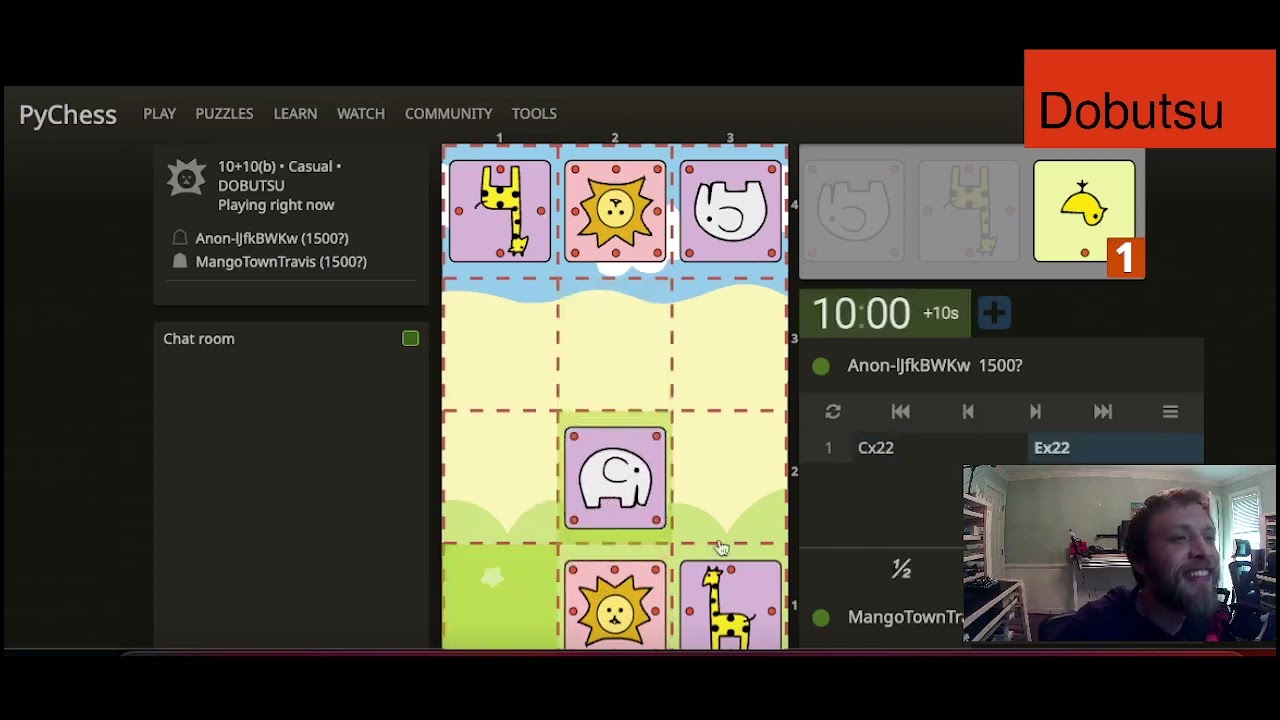Open the PLAY menu

tap(159, 113)
